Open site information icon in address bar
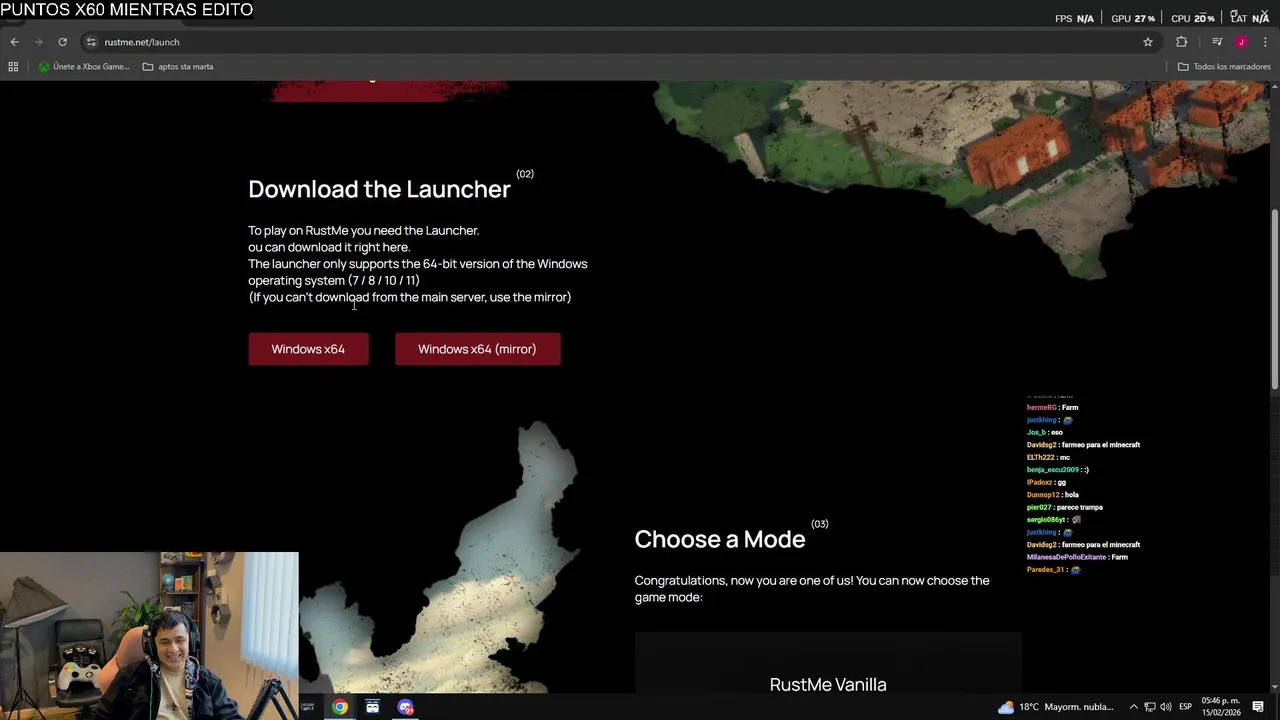This screenshot has height=720, width=1280. (x=91, y=42)
